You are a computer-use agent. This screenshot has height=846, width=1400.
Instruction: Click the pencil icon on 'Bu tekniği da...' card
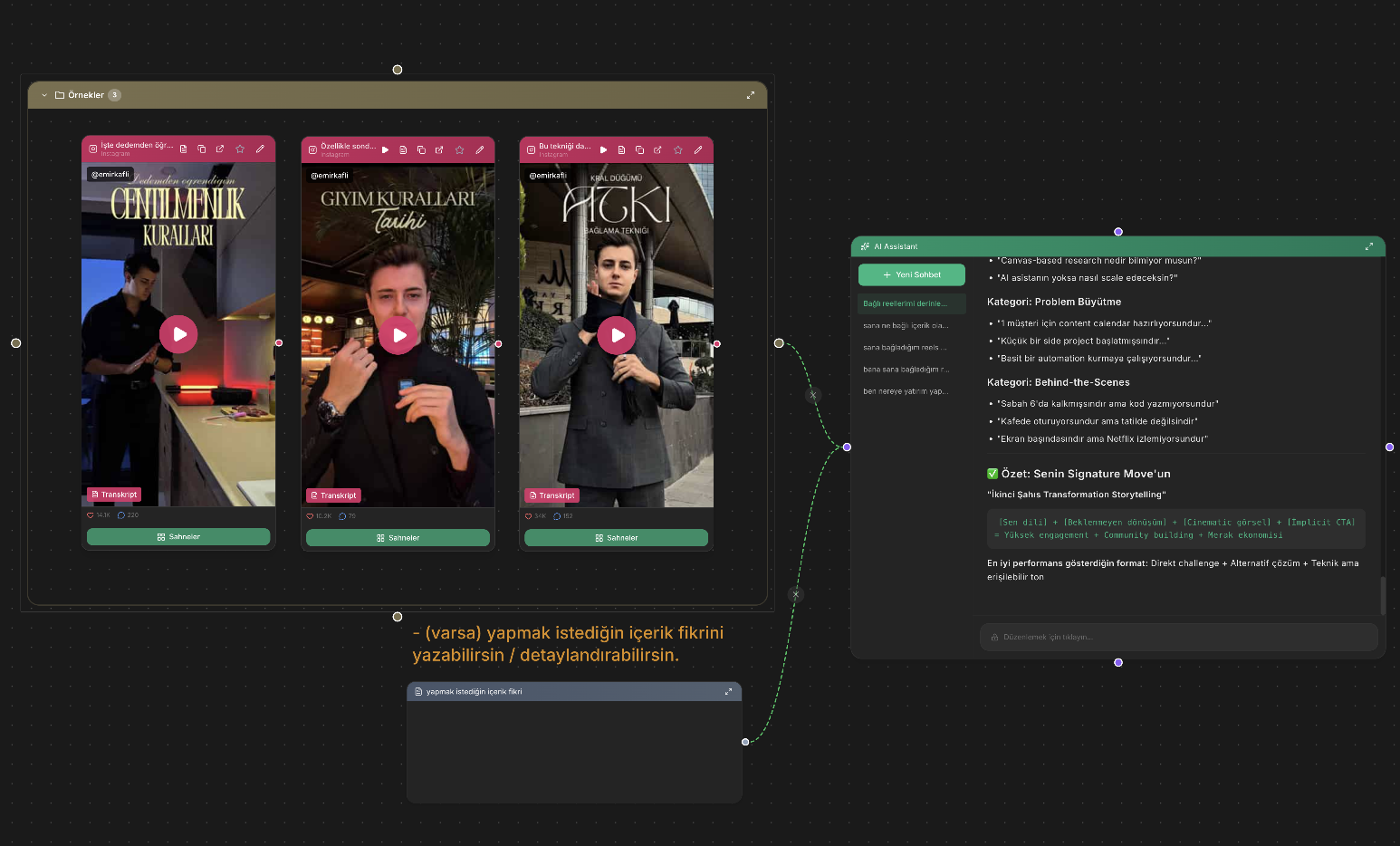pyautogui.click(x=698, y=149)
